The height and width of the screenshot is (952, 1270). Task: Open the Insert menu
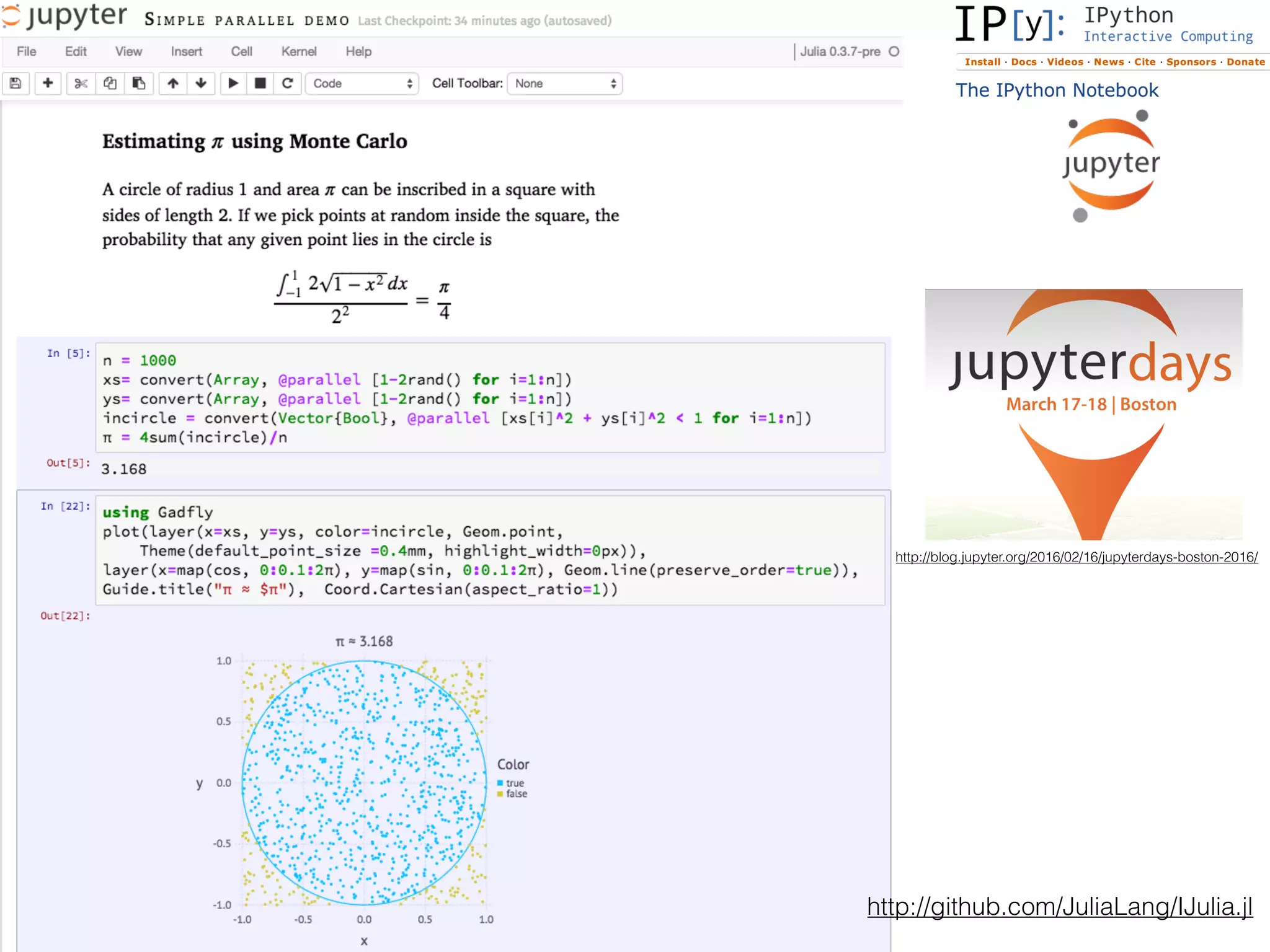[187, 51]
